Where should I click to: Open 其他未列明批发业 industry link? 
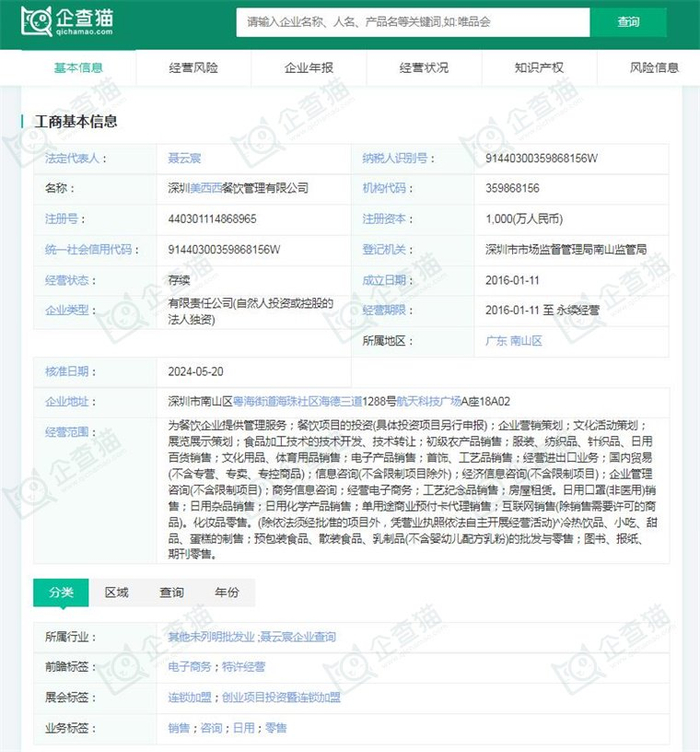[x=211, y=637]
